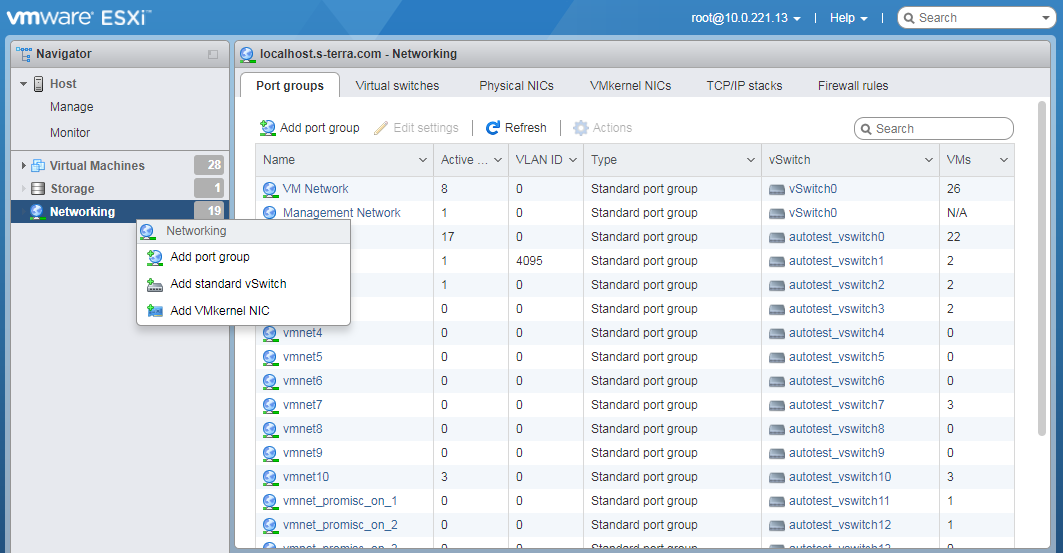The image size is (1063, 553).
Task: Click the Actions gear icon
Action: click(x=580, y=127)
